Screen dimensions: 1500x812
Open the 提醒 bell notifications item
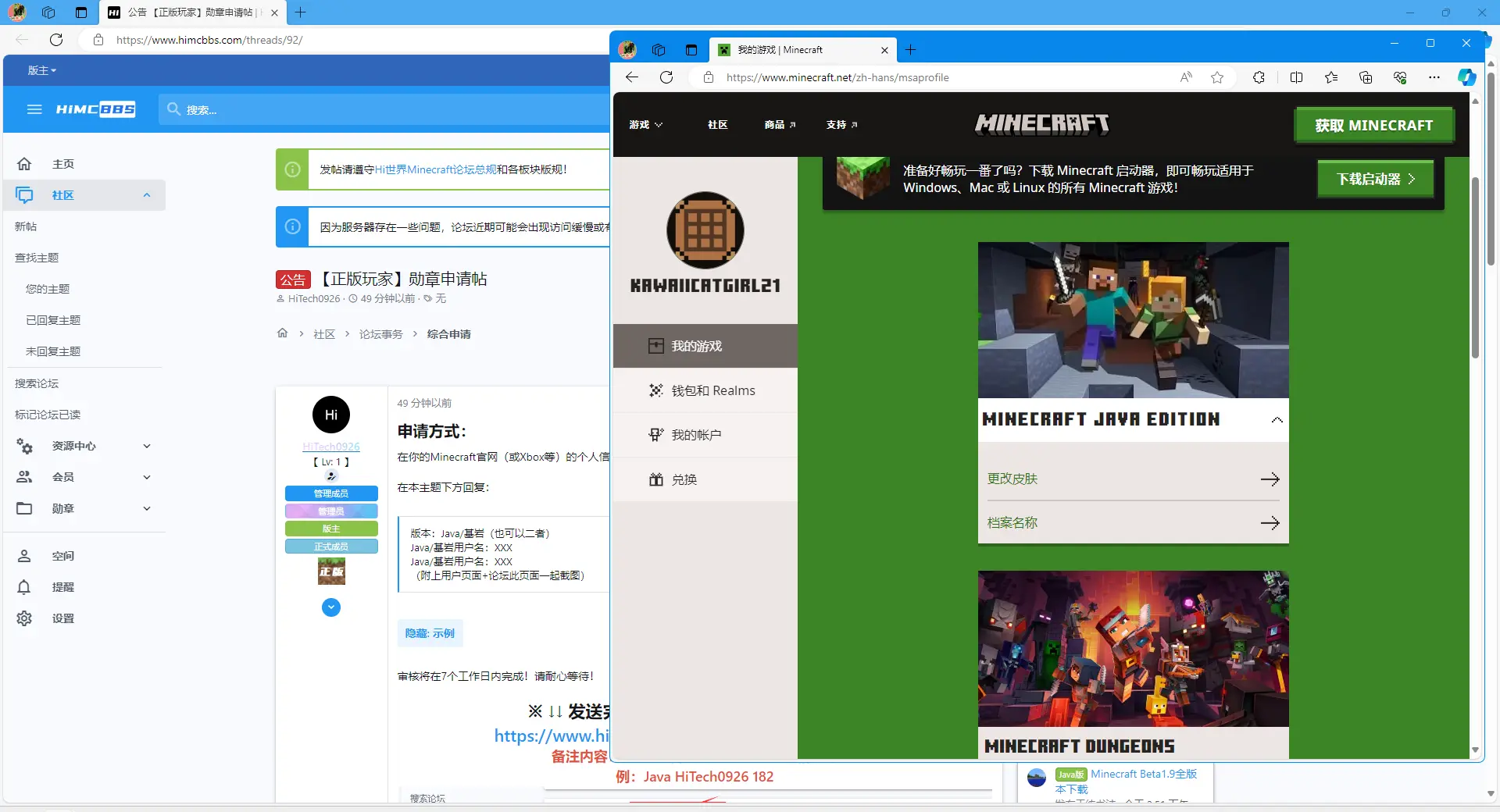62,587
